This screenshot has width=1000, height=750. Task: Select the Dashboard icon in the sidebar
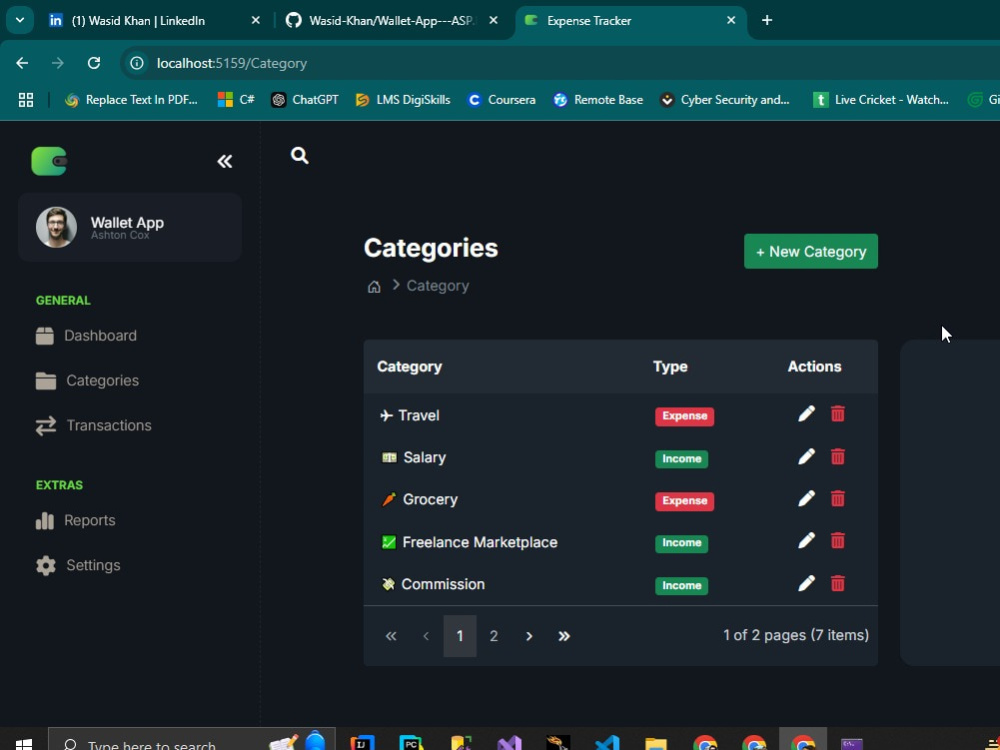pos(45,335)
